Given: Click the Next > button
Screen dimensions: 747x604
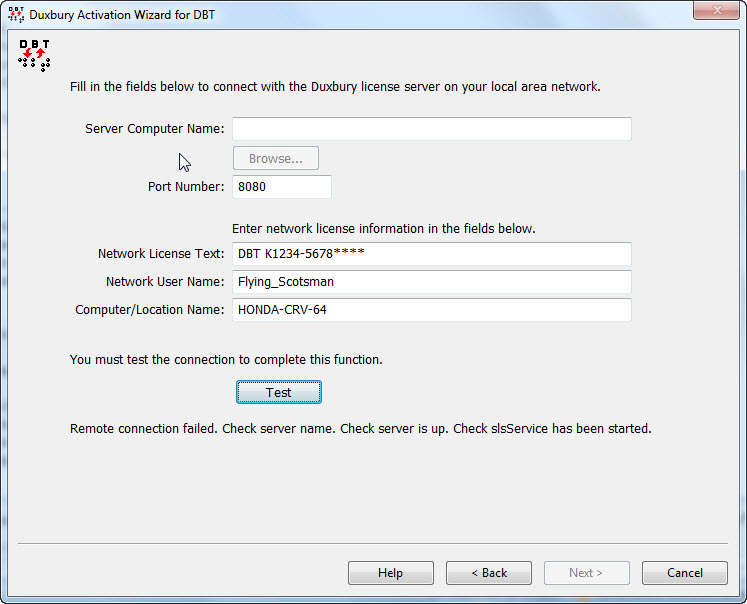Looking at the screenshot, I should point(587,573).
